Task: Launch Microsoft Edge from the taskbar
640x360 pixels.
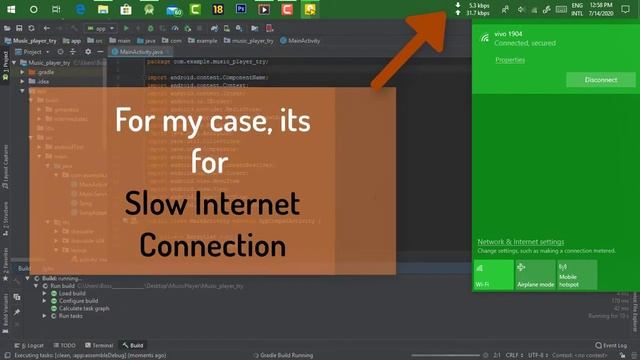Action: click(80, 9)
